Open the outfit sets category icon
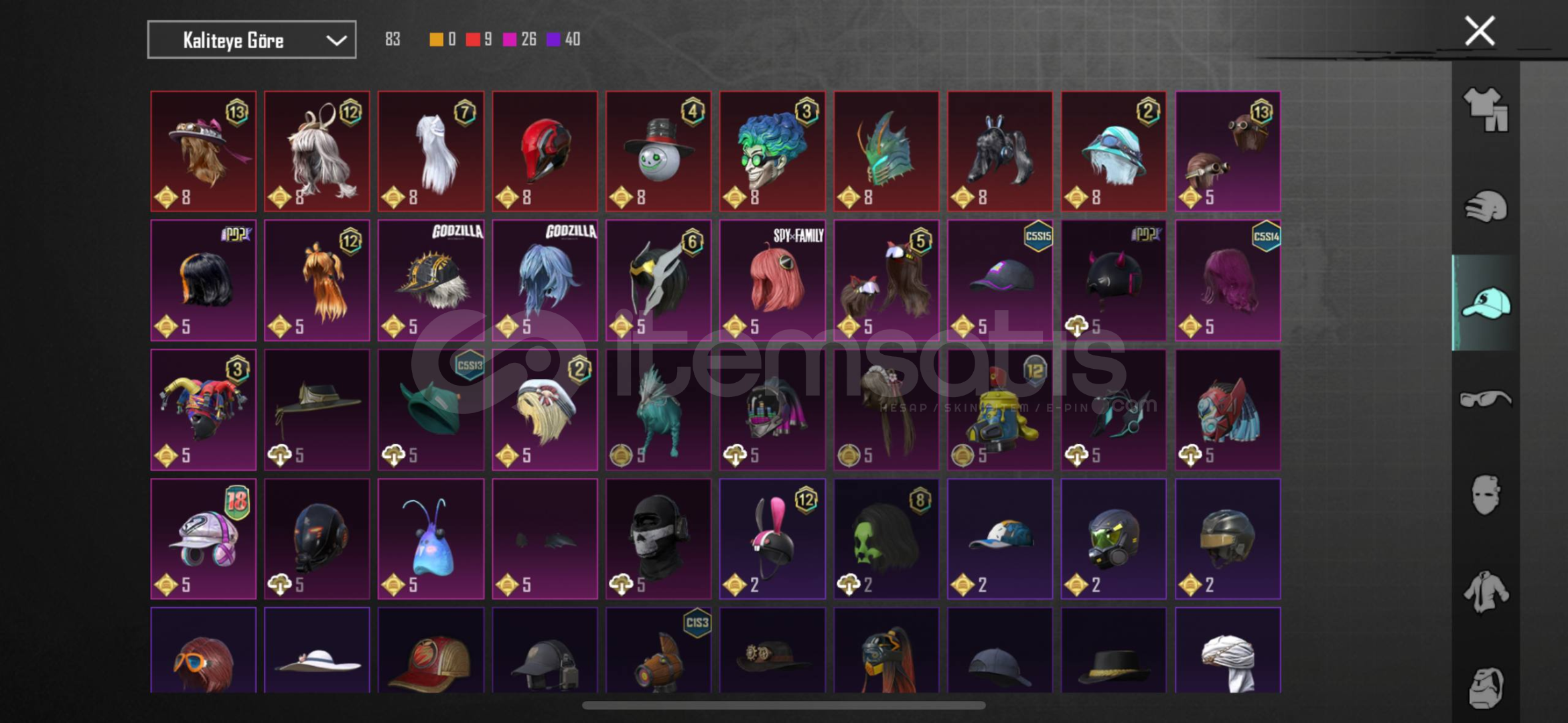The width and height of the screenshot is (1568, 723). click(x=1485, y=109)
